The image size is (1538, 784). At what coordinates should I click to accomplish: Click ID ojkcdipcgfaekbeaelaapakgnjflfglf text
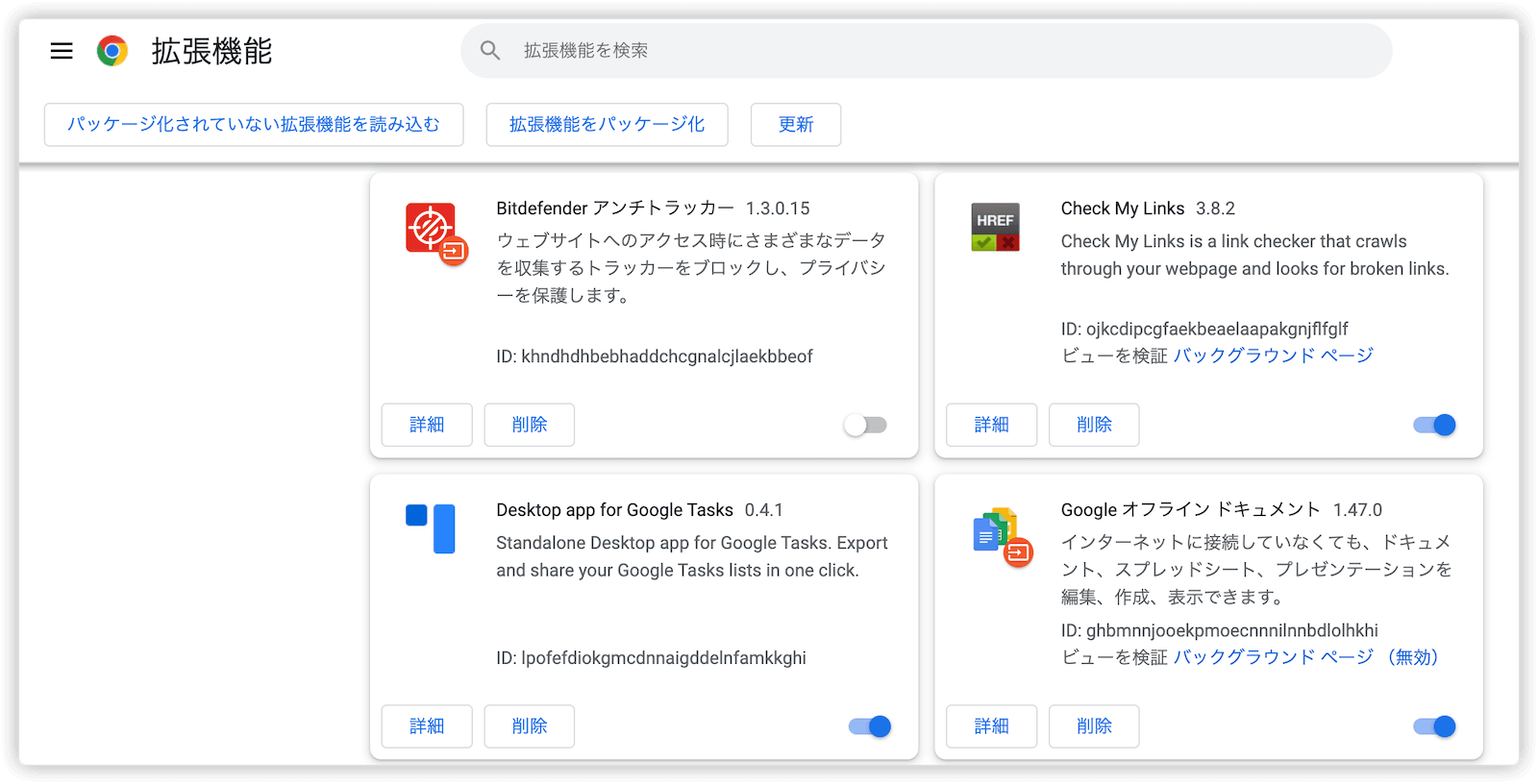[1204, 329]
